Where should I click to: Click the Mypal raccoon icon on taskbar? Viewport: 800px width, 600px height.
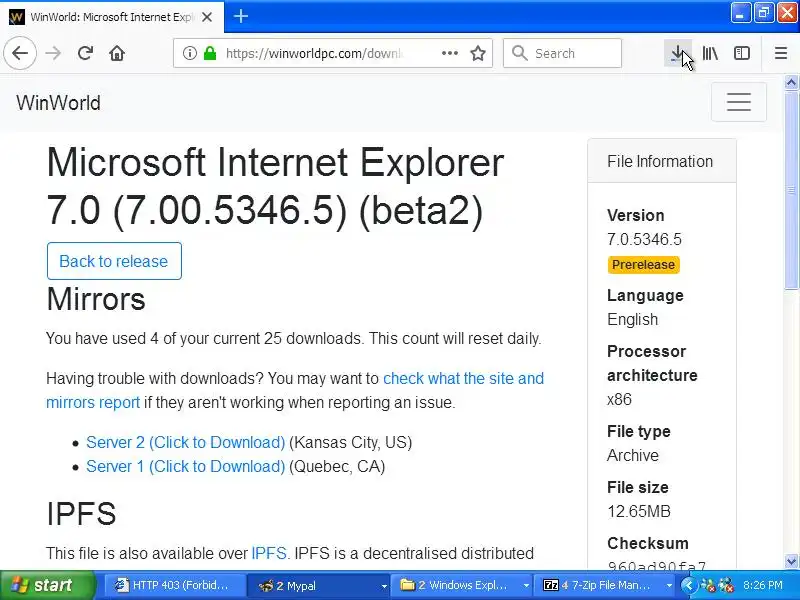click(266, 585)
